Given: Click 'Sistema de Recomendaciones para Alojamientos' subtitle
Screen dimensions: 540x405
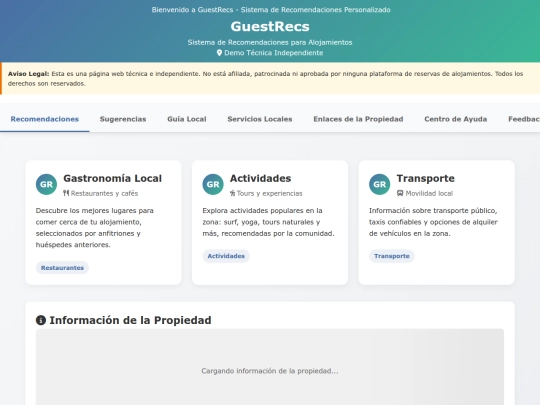Looking at the screenshot, I should pos(270,42).
